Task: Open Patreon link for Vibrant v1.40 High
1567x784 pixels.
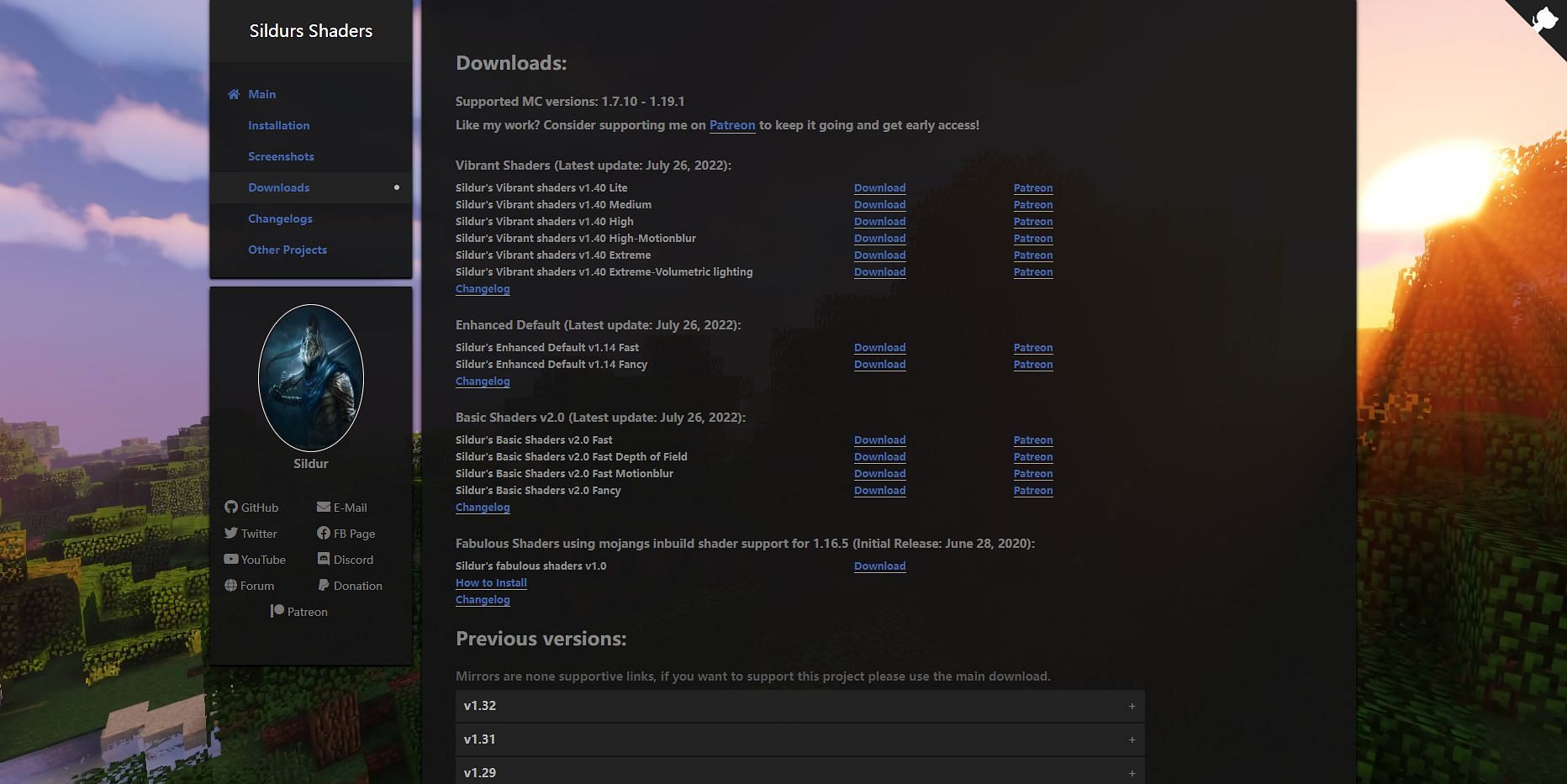Action: click(1033, 222)
